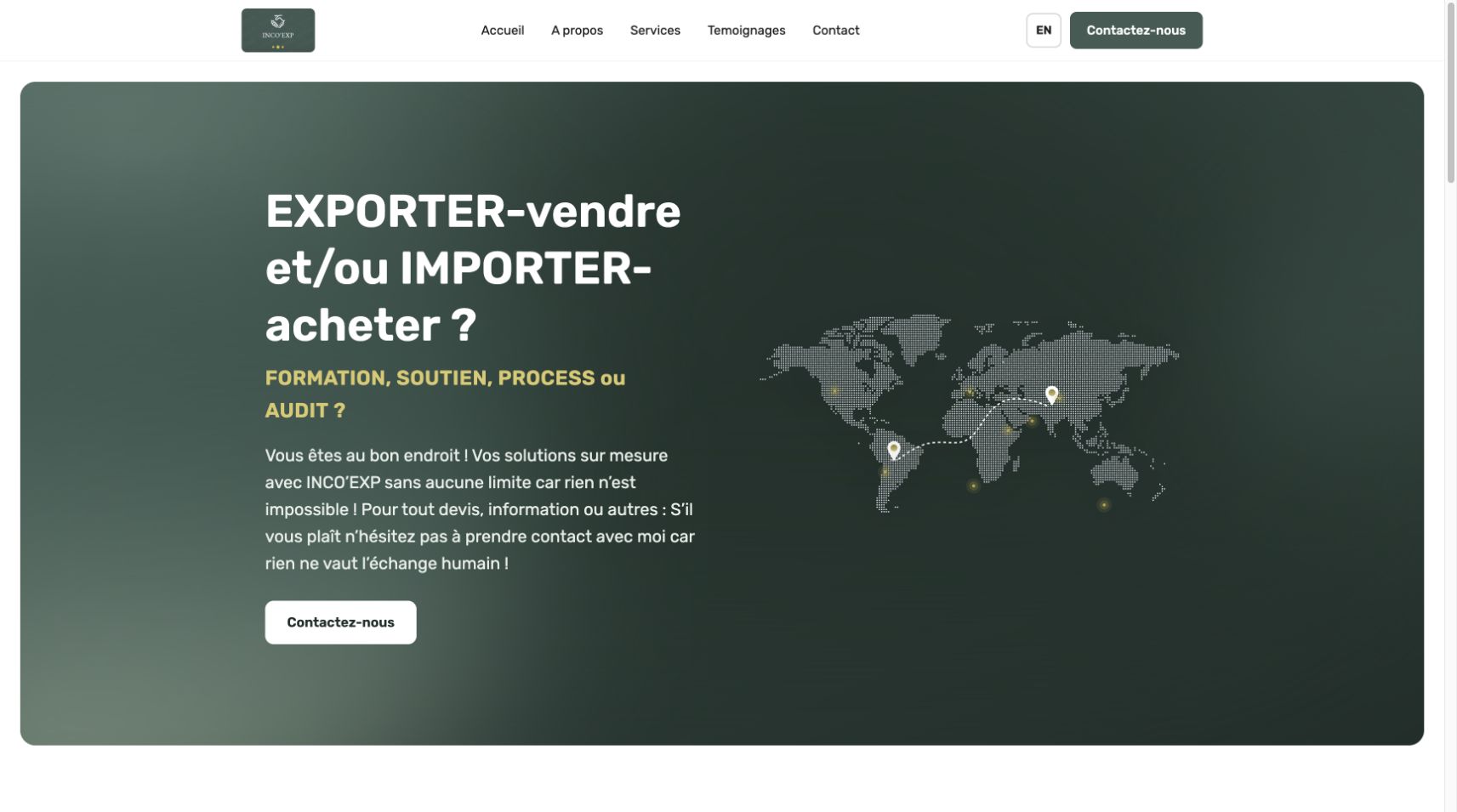
Task: Click the headline 'EXPORTER-vendre et/ou IMPORTER-acheter ?'
Action: point(473,269)
